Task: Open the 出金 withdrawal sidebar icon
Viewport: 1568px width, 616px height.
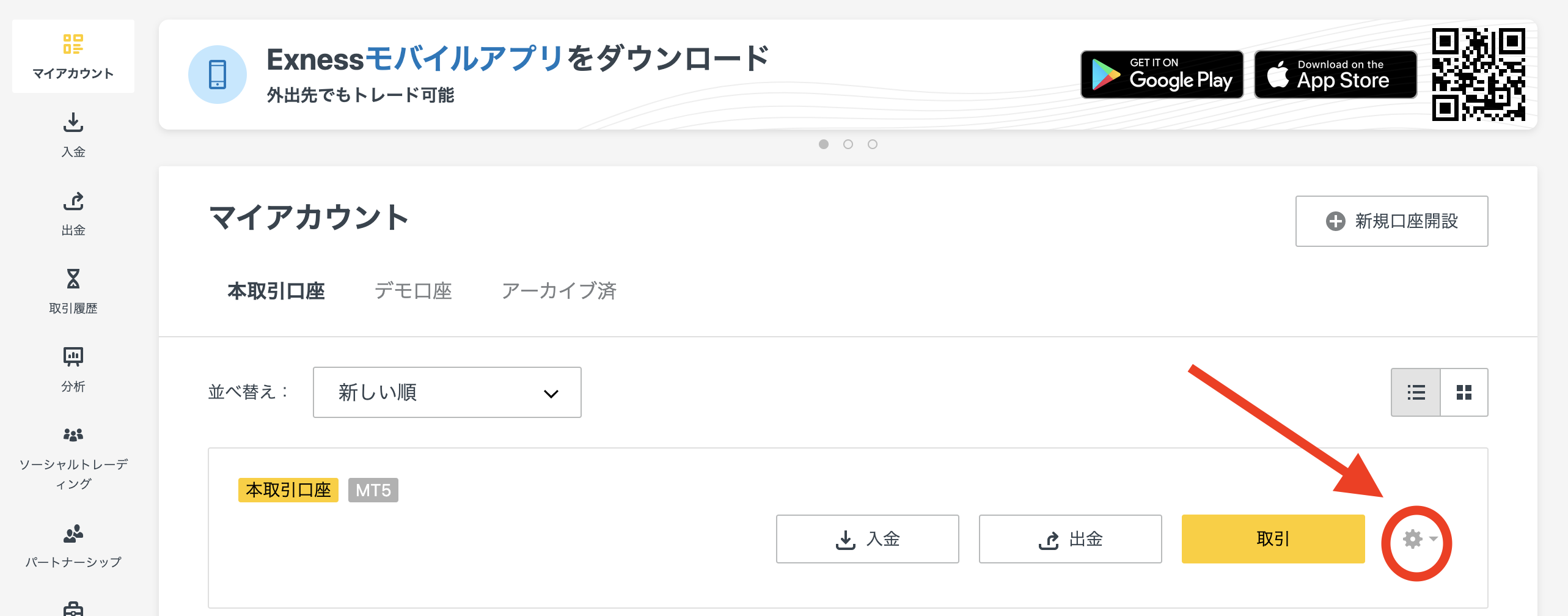Action: click(x=73, y=201)
